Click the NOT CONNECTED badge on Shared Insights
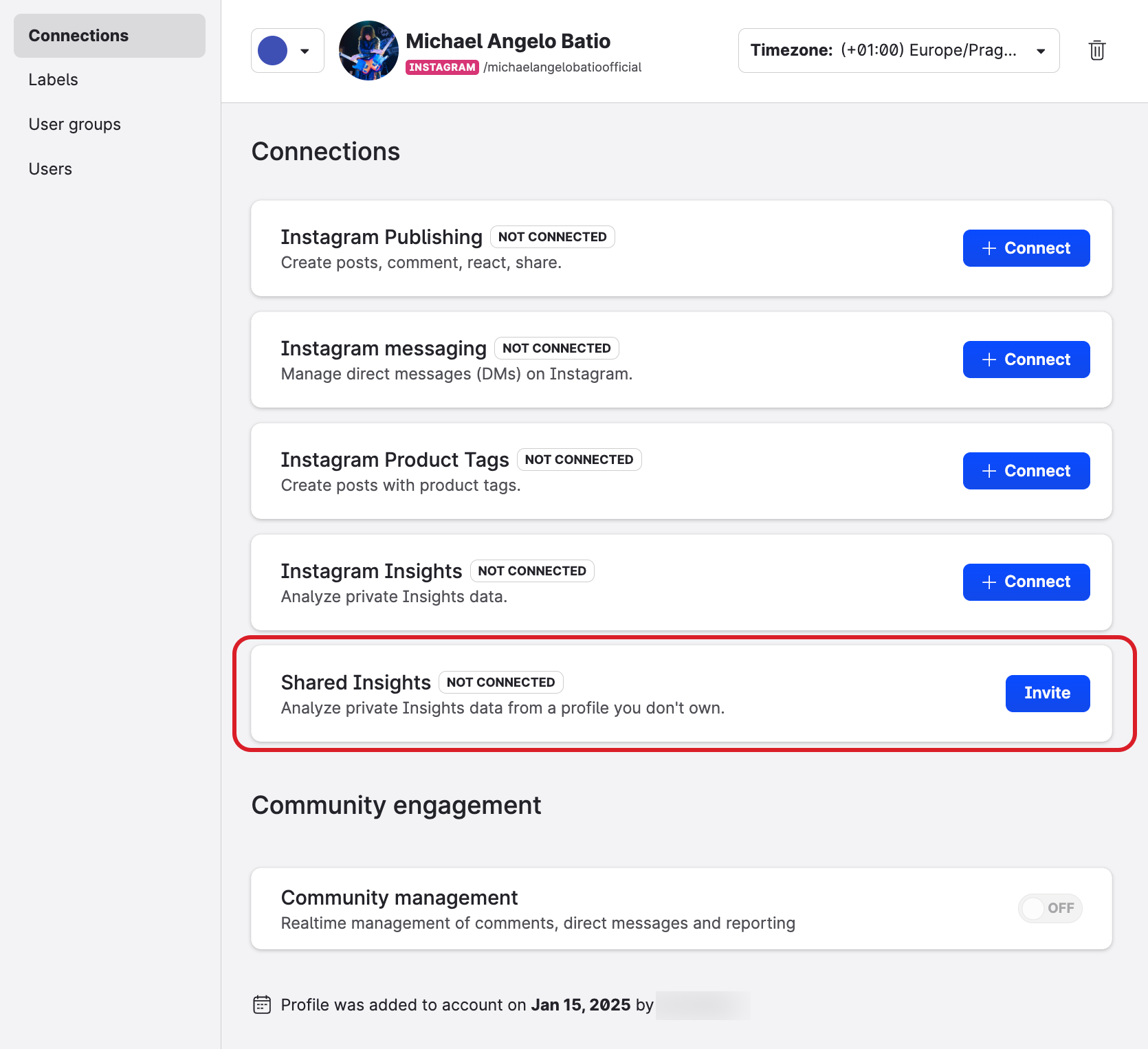The width and height of the screenshot is (1148, 1049). coord(500,682)
